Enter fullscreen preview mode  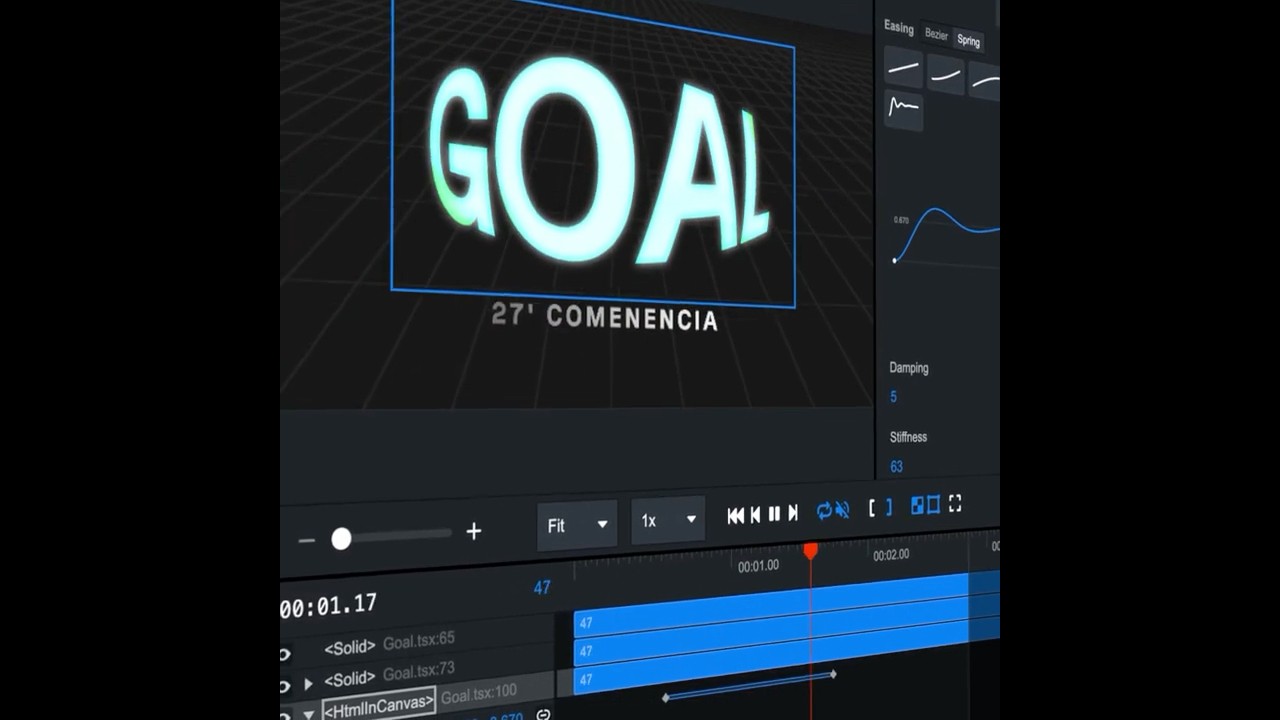[955, 504]
